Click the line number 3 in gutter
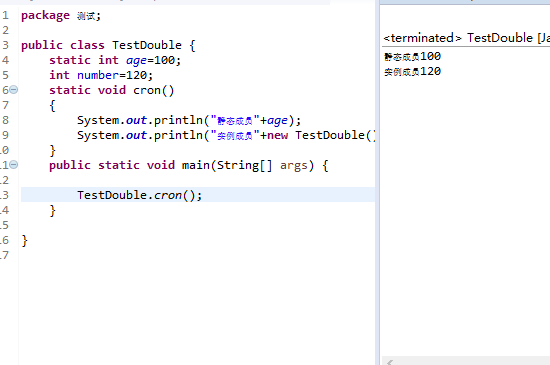Viewport: 550px width, 365px height. [x=5, y=45]
